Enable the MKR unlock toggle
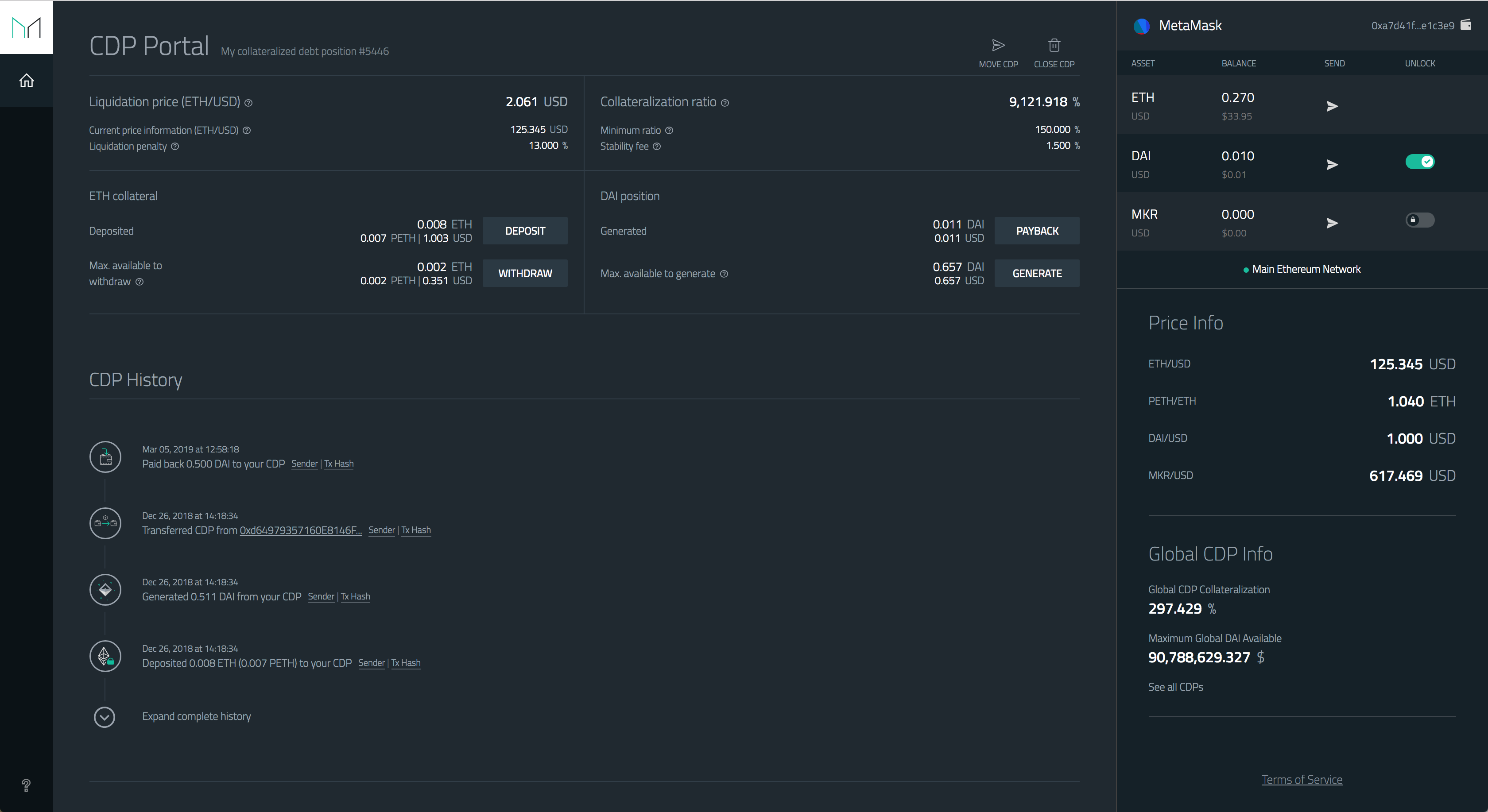The image size is (1488, 812). tap(1420, 220)
